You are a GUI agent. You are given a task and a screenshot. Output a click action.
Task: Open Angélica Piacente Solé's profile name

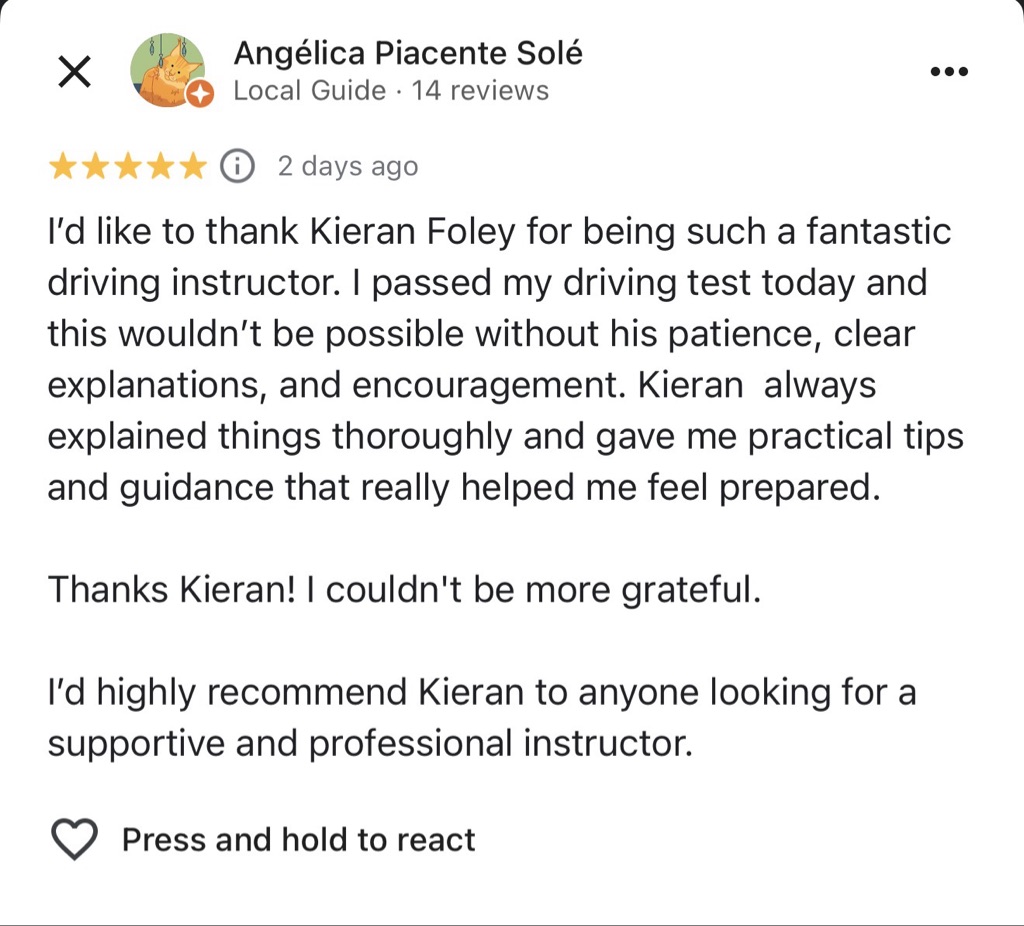[407, 53]
